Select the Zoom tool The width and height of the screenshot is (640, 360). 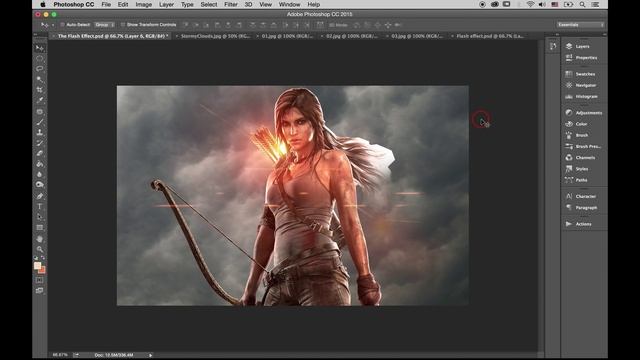pos(40,249)
